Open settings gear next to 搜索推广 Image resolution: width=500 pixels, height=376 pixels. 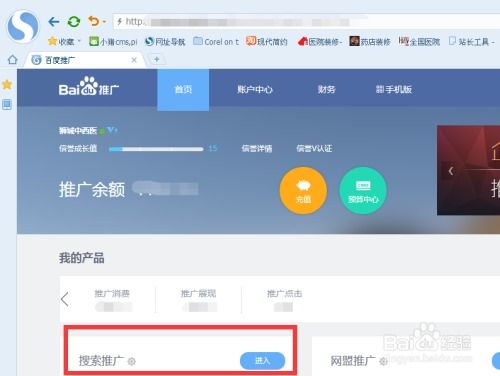132,361
